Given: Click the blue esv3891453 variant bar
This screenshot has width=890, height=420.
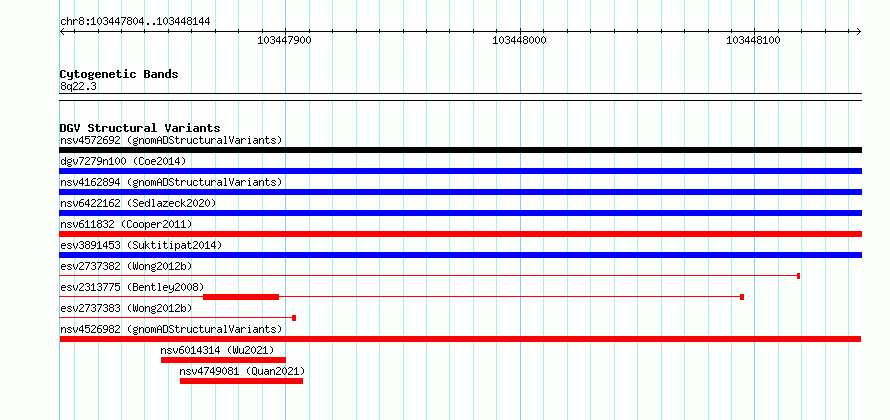Looking at the screenshot, I should [460, 255].
